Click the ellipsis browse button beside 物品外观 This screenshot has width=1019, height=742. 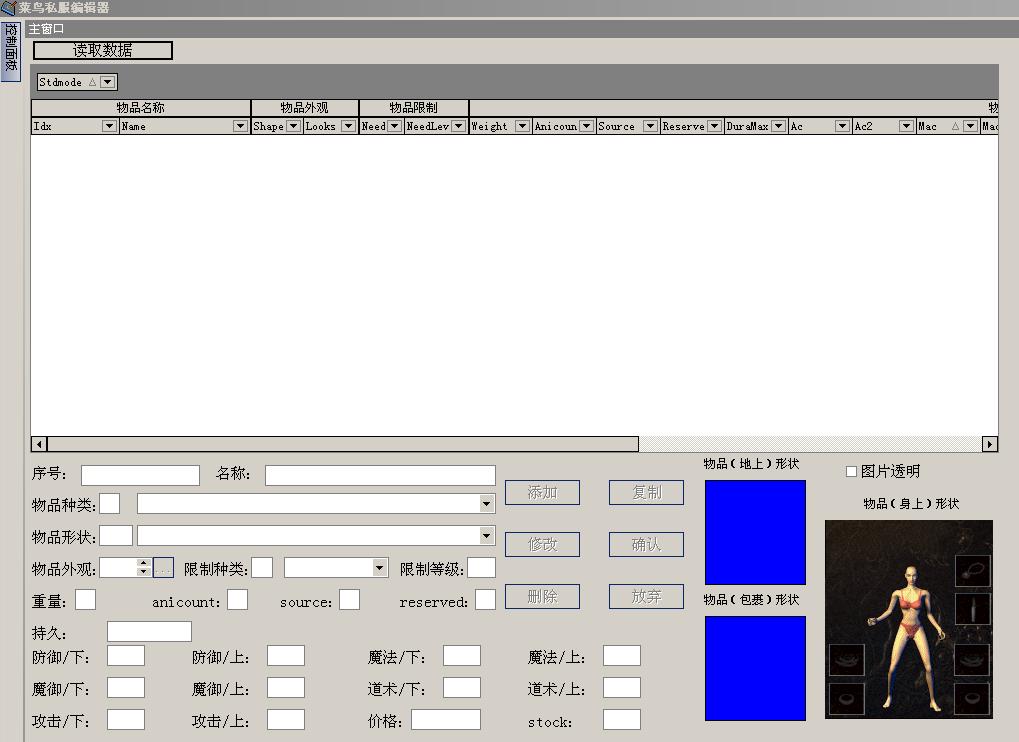pos(163,568)
